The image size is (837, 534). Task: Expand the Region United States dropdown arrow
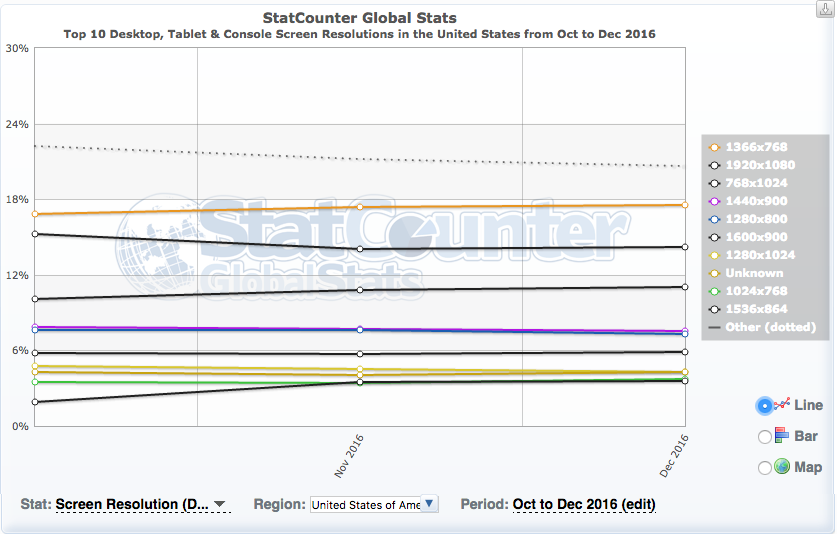point(429,504)
